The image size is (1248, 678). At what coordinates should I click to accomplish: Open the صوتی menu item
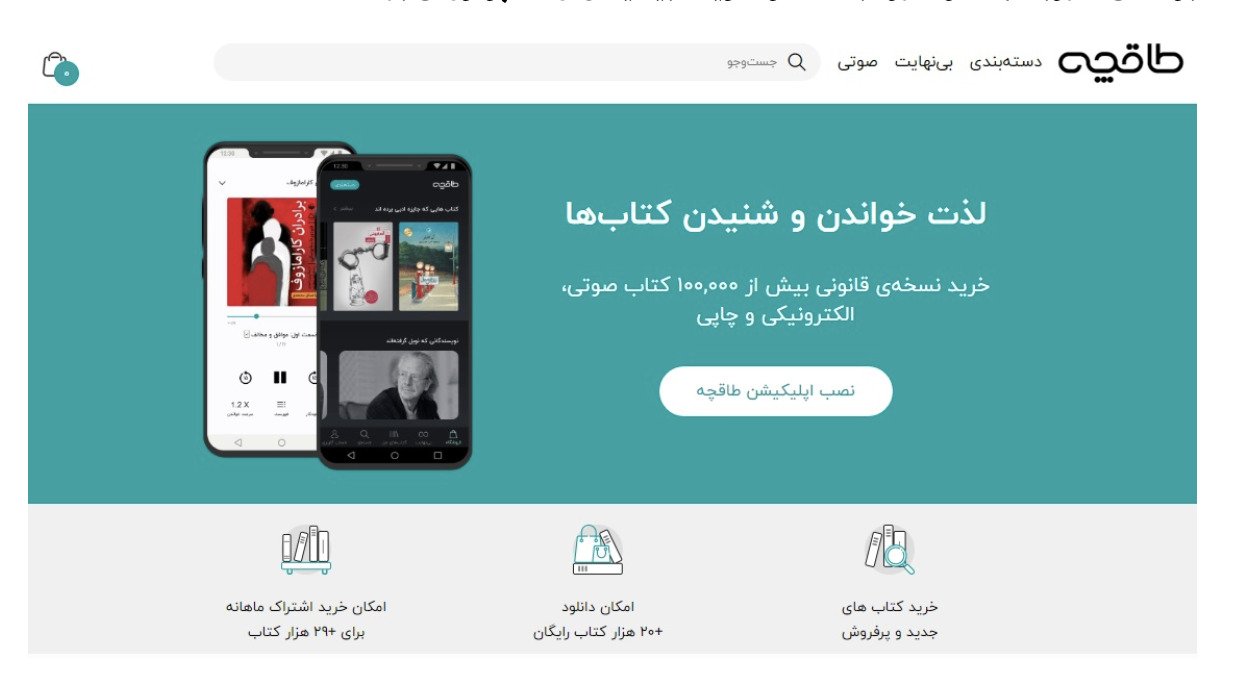(858, 62)
